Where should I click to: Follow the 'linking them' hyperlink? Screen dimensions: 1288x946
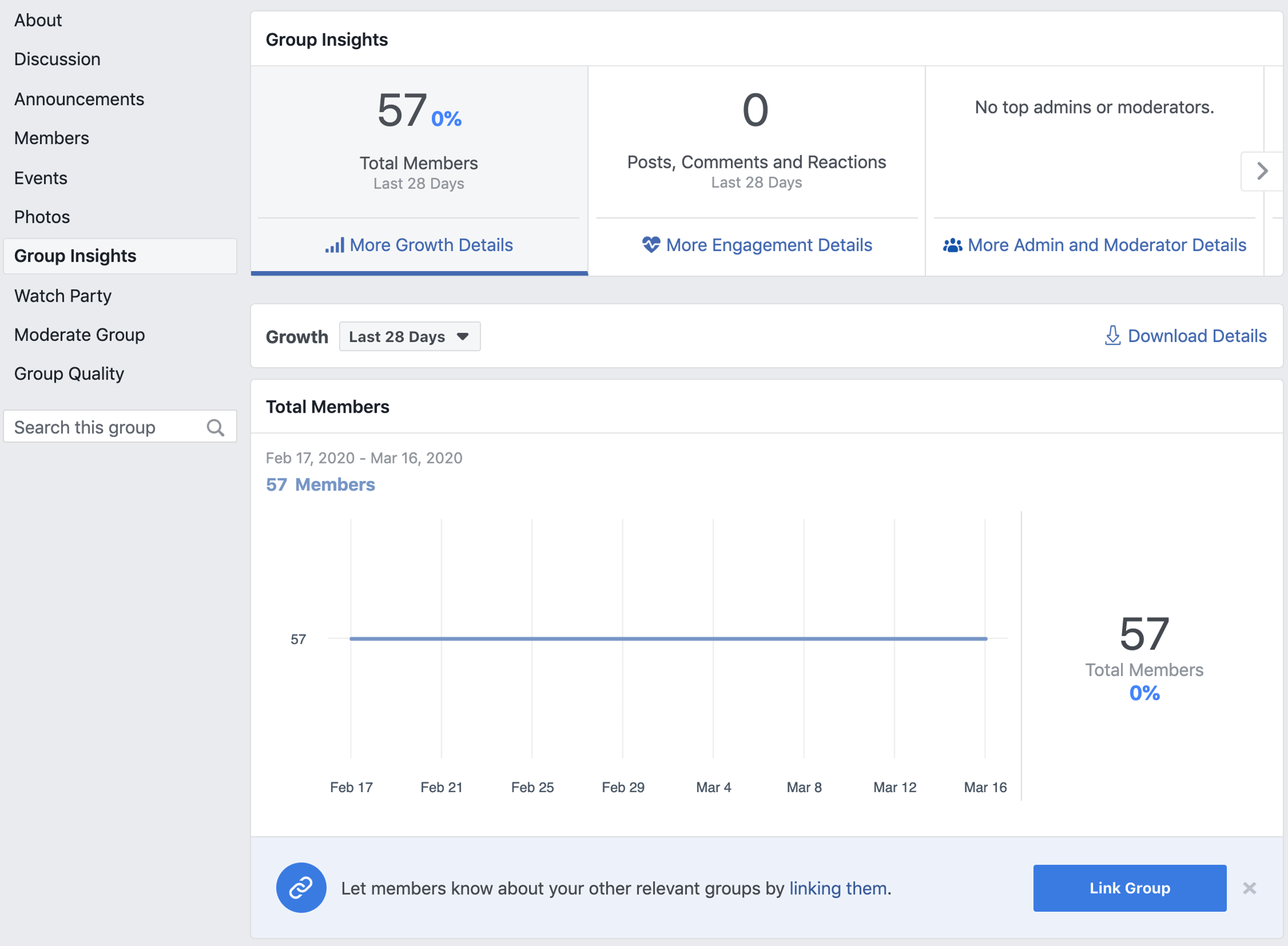(837, 888)
